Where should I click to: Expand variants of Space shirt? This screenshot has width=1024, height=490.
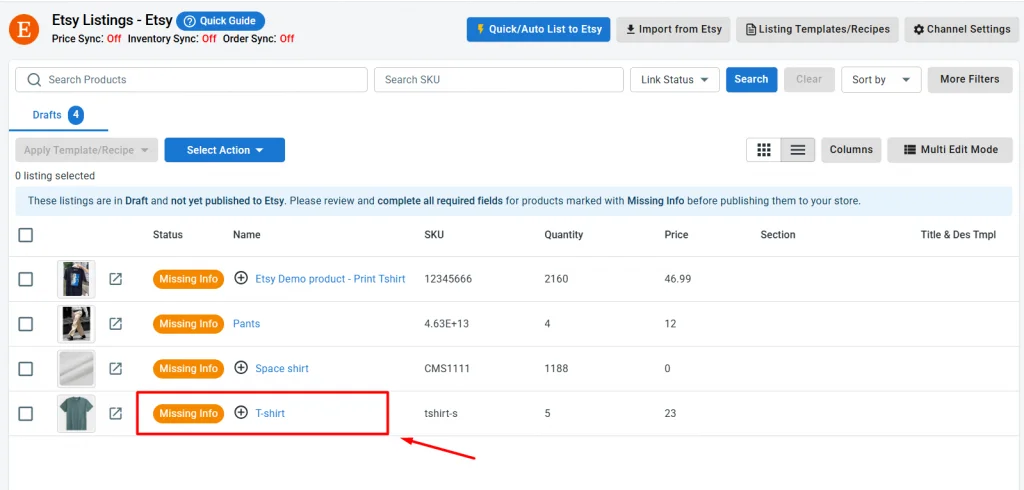click(241, 368)
